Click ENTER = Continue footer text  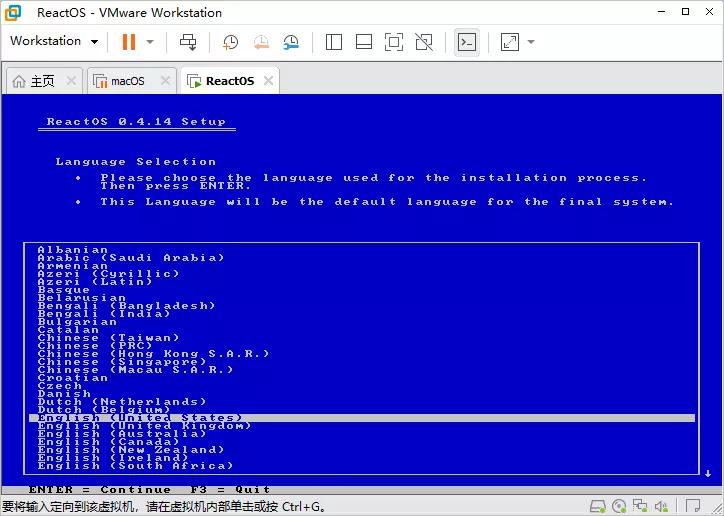[100, 490]
